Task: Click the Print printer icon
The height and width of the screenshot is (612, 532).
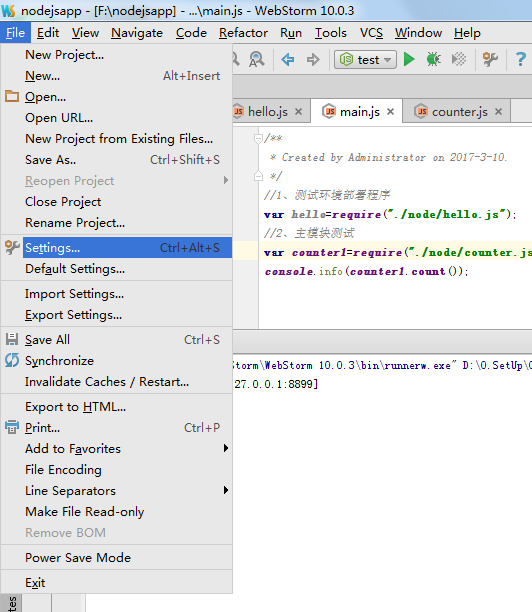Action: coord(12,427)
